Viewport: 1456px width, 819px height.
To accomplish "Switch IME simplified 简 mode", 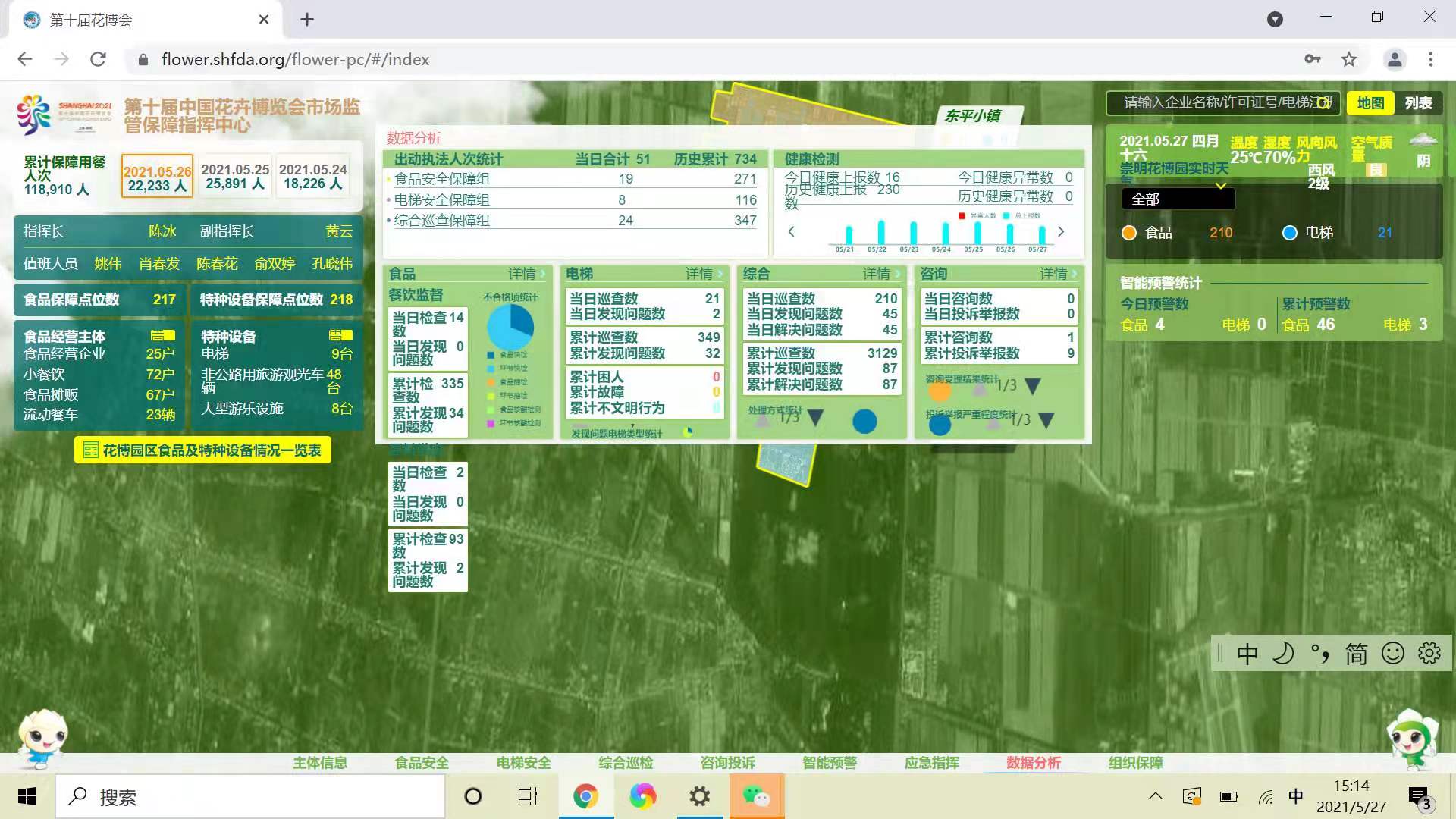I will [1356, 654].
